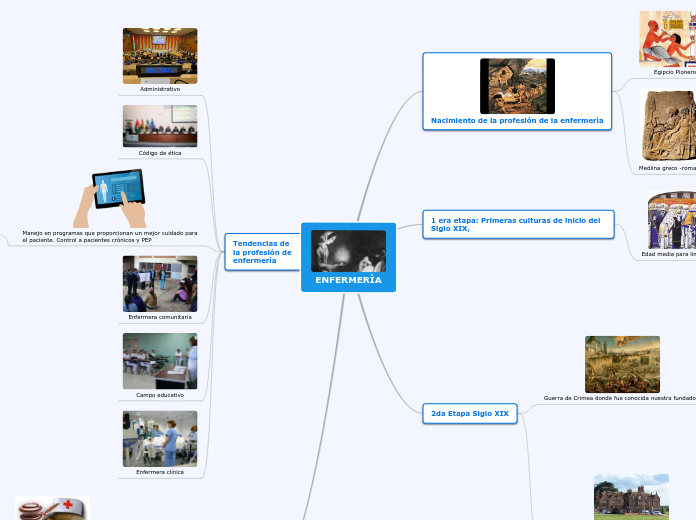Select the central ENFERMERÌA node
This screenshot has height=520, width=696.
point(348,258)
